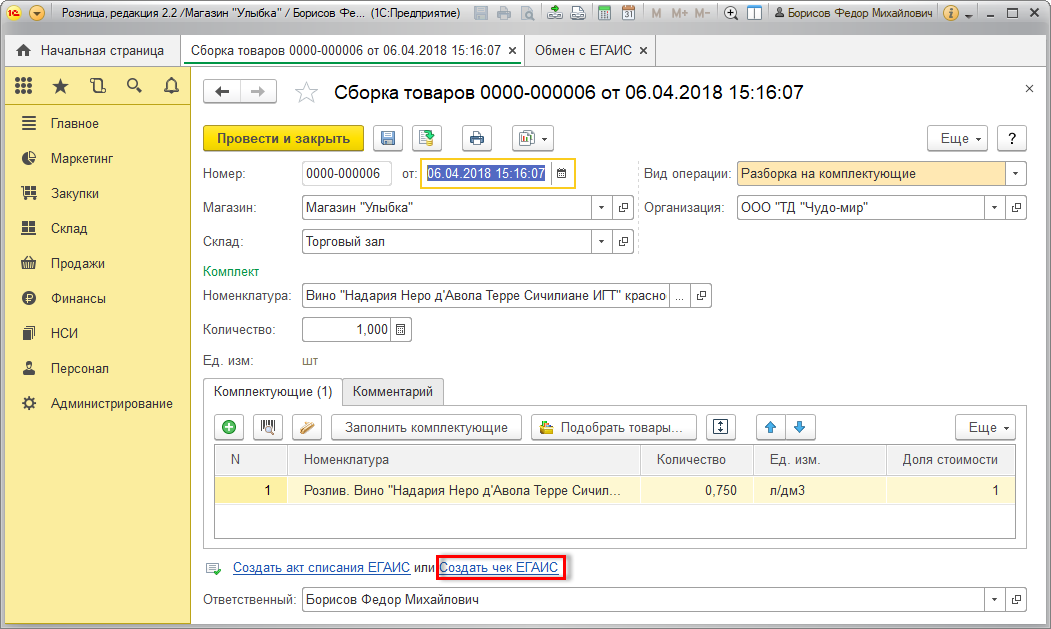
Task: Open the calculator icon in title bar
Action: (x=604, y=13)
